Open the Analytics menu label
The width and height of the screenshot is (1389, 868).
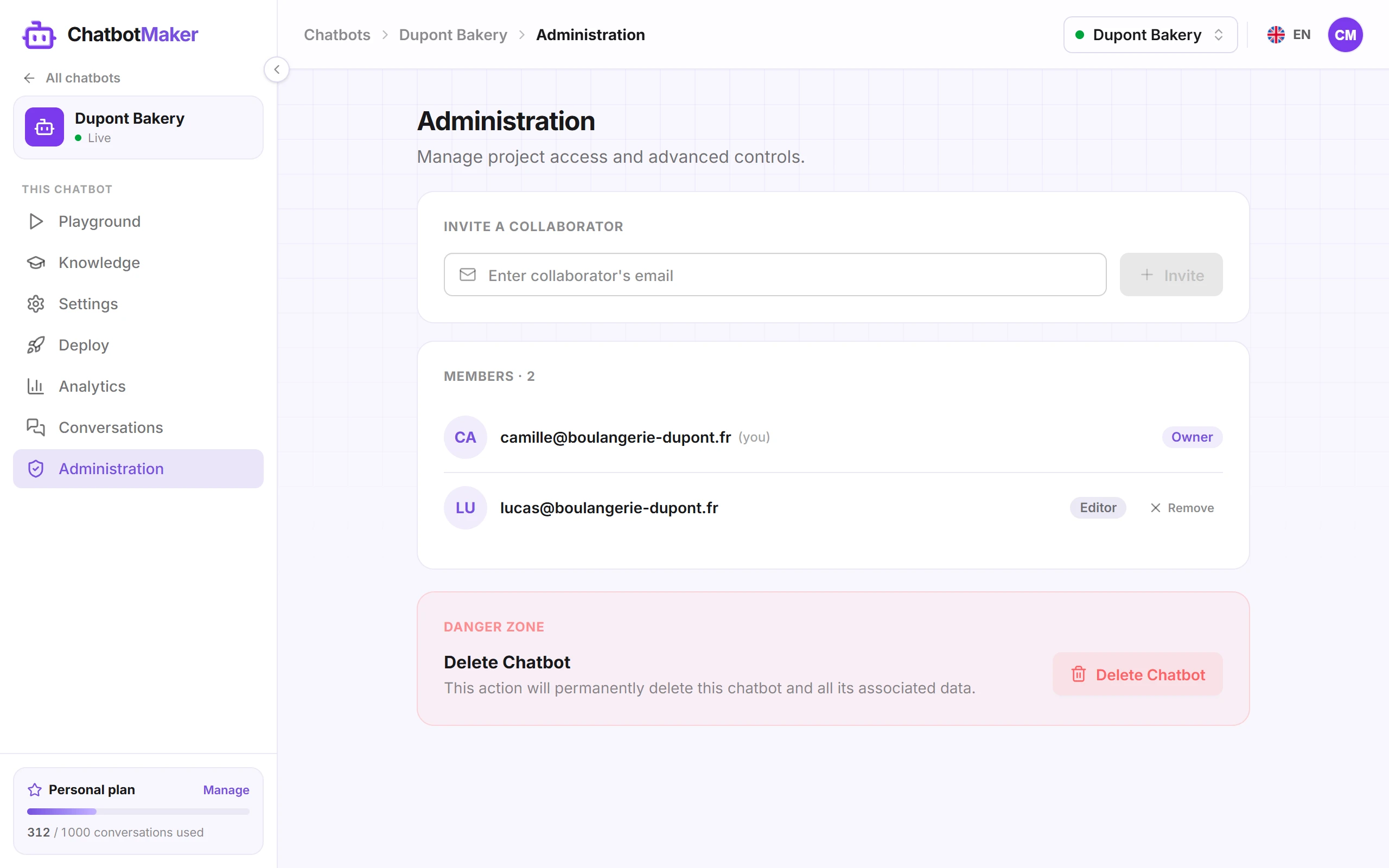click(x=92, y=386)
